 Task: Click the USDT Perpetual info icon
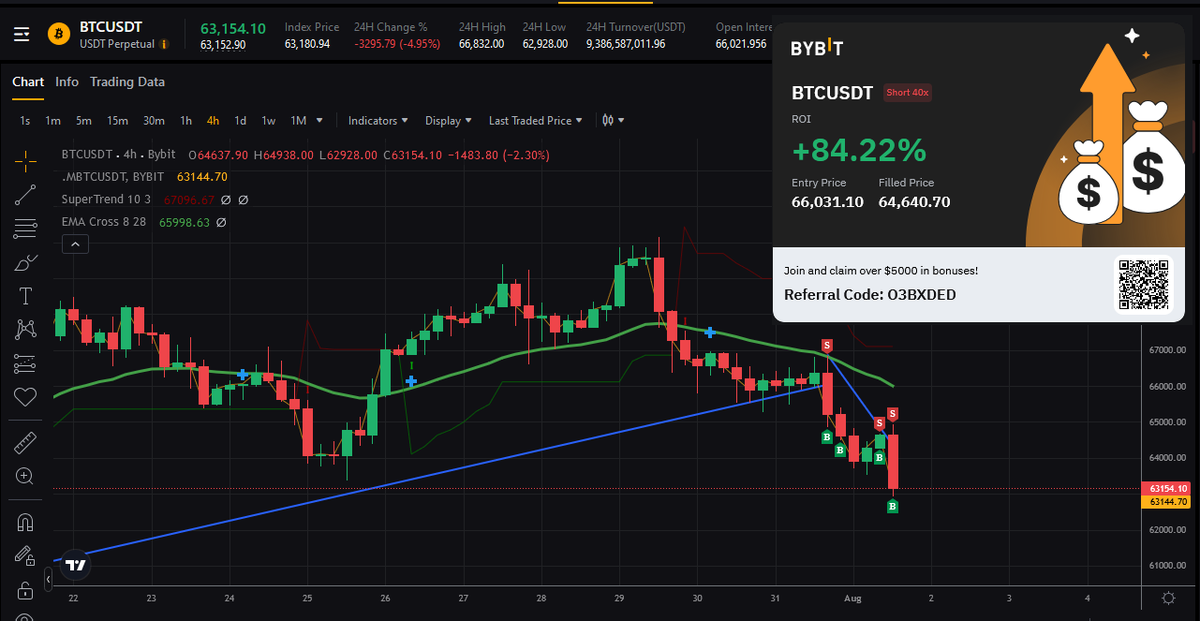(x=164, y=44)
